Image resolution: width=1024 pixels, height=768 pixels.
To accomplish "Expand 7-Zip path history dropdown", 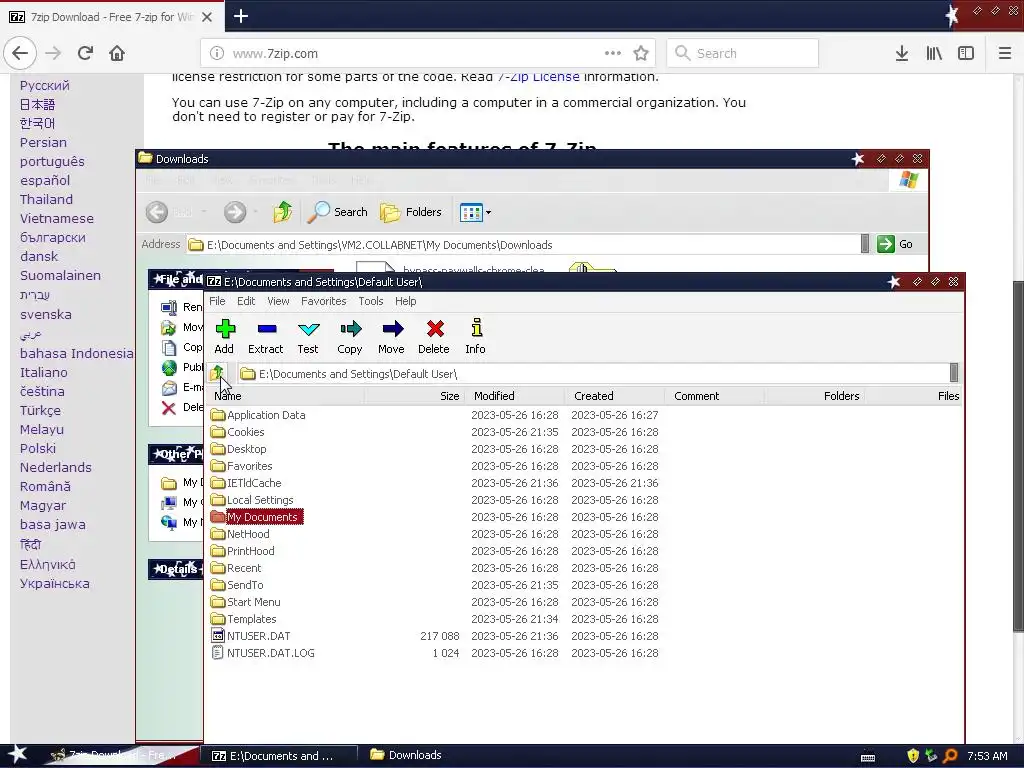I will coord(953,373).
